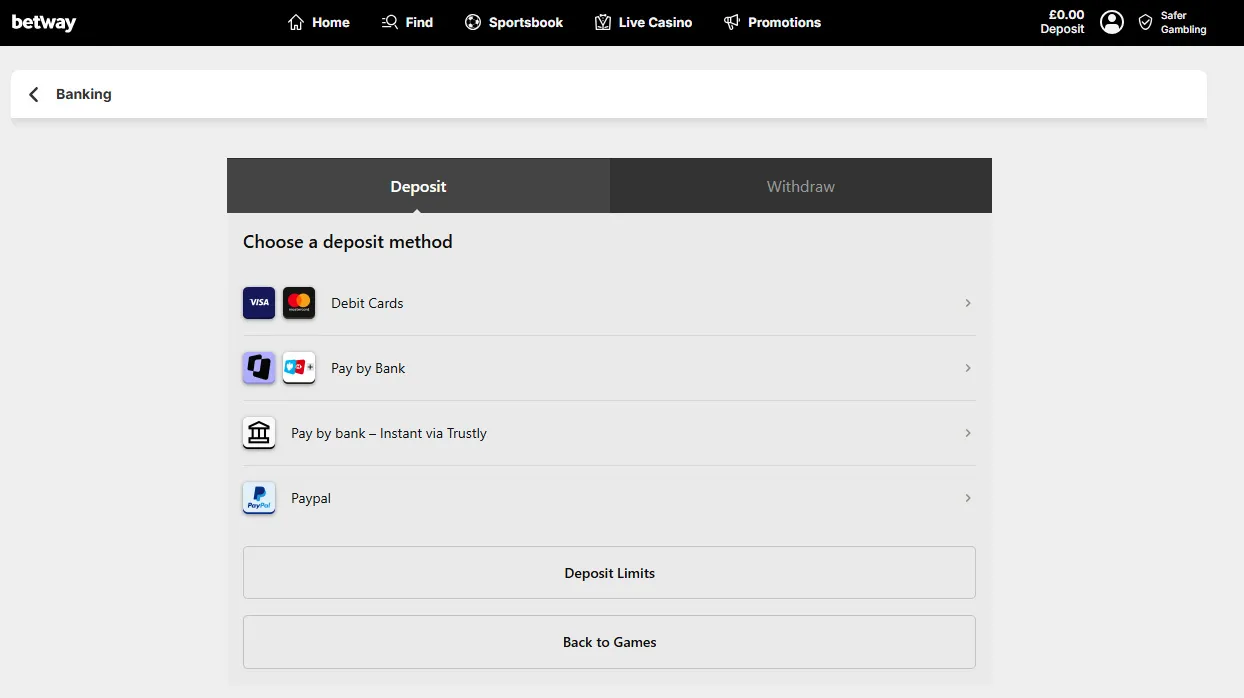Image resolution: width=1244 pixels, height=698 pixels.
Task: Expand the Debit Cards payment option
Action: coord(967,302)
